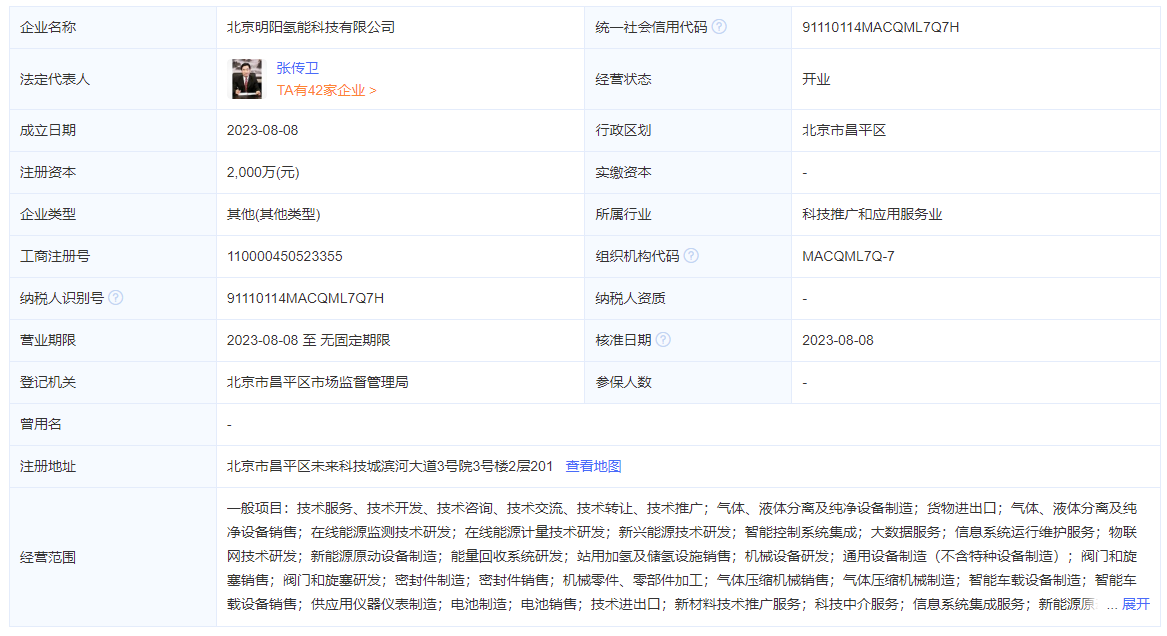
Task: Click 北京市昌平区市场监督管理局 authority value
Action: 318,382
